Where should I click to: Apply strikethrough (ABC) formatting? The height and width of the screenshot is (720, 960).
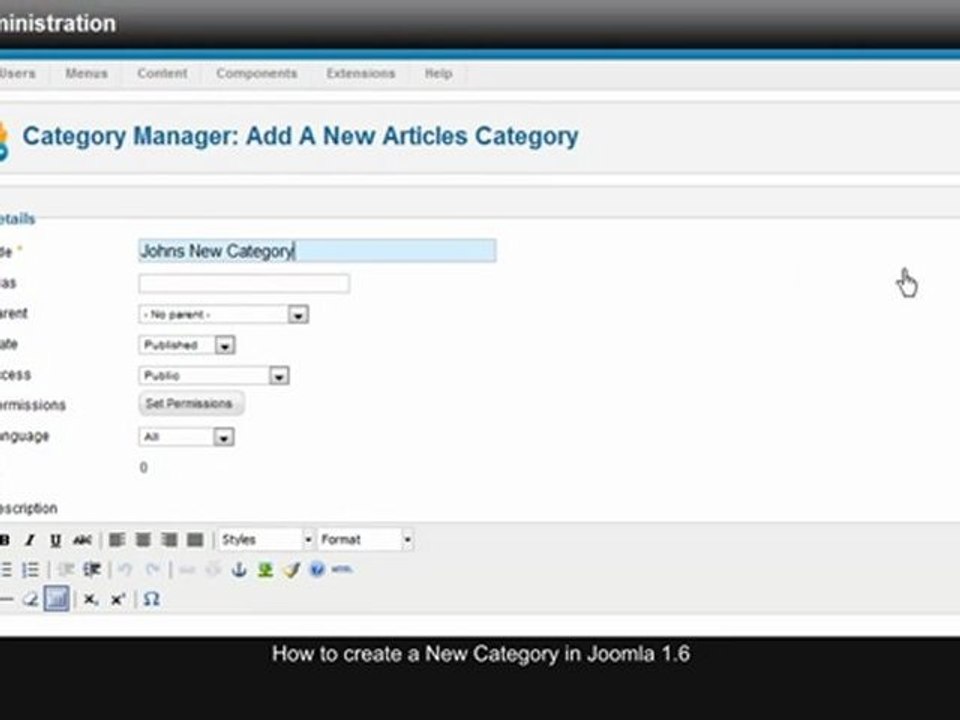coord(82,539)
